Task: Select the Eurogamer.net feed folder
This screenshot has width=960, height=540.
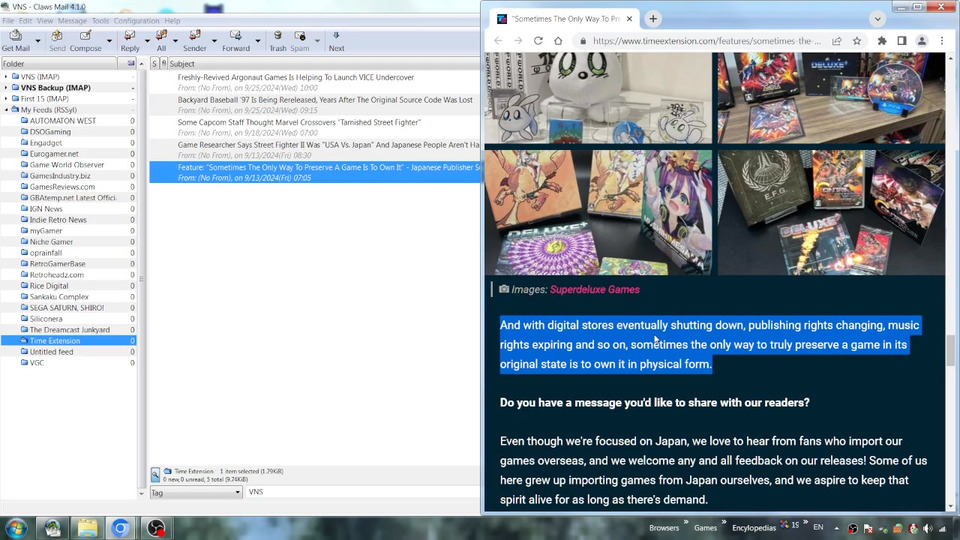Action: click(x=54, y=154)
